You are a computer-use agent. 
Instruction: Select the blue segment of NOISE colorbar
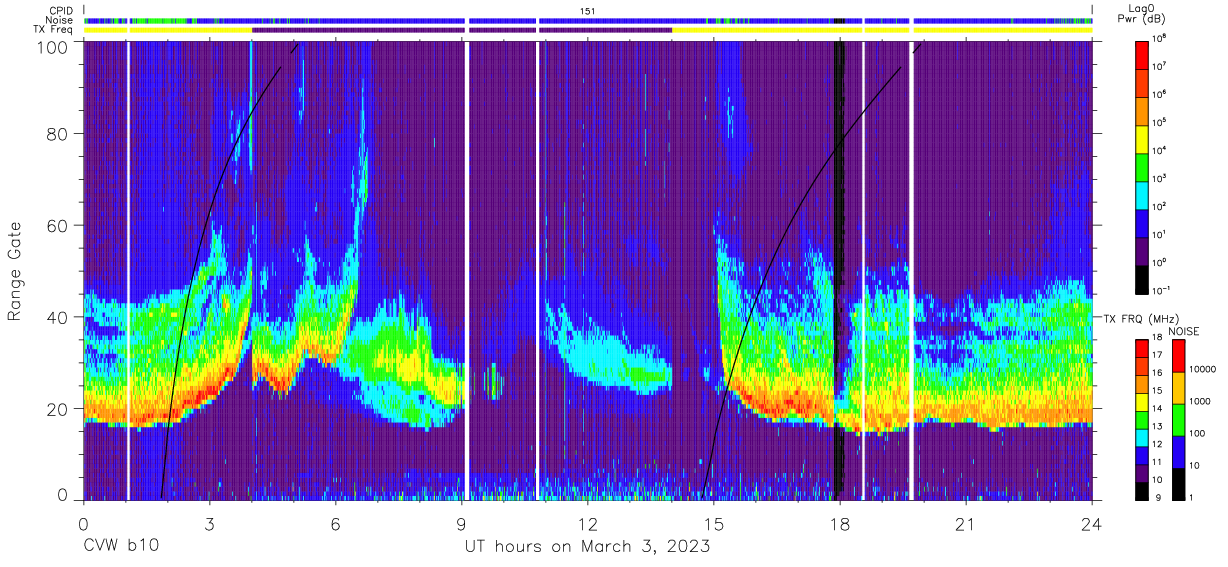point(1179,452)
